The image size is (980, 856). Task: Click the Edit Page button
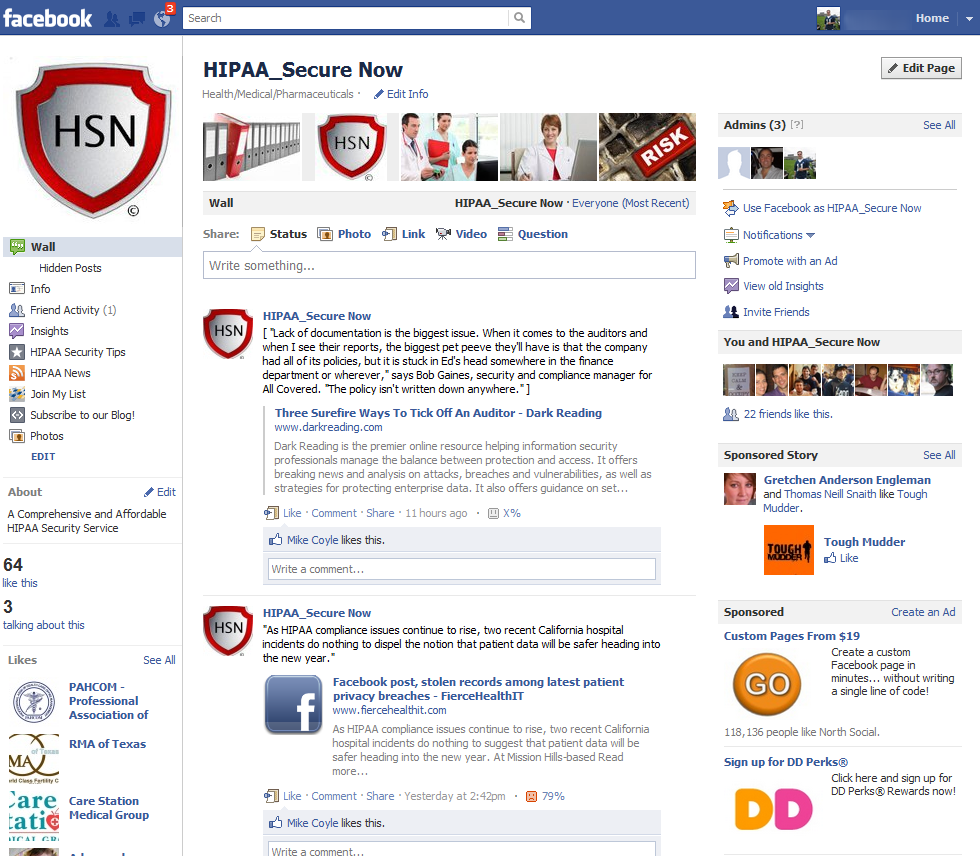(921, 68)
